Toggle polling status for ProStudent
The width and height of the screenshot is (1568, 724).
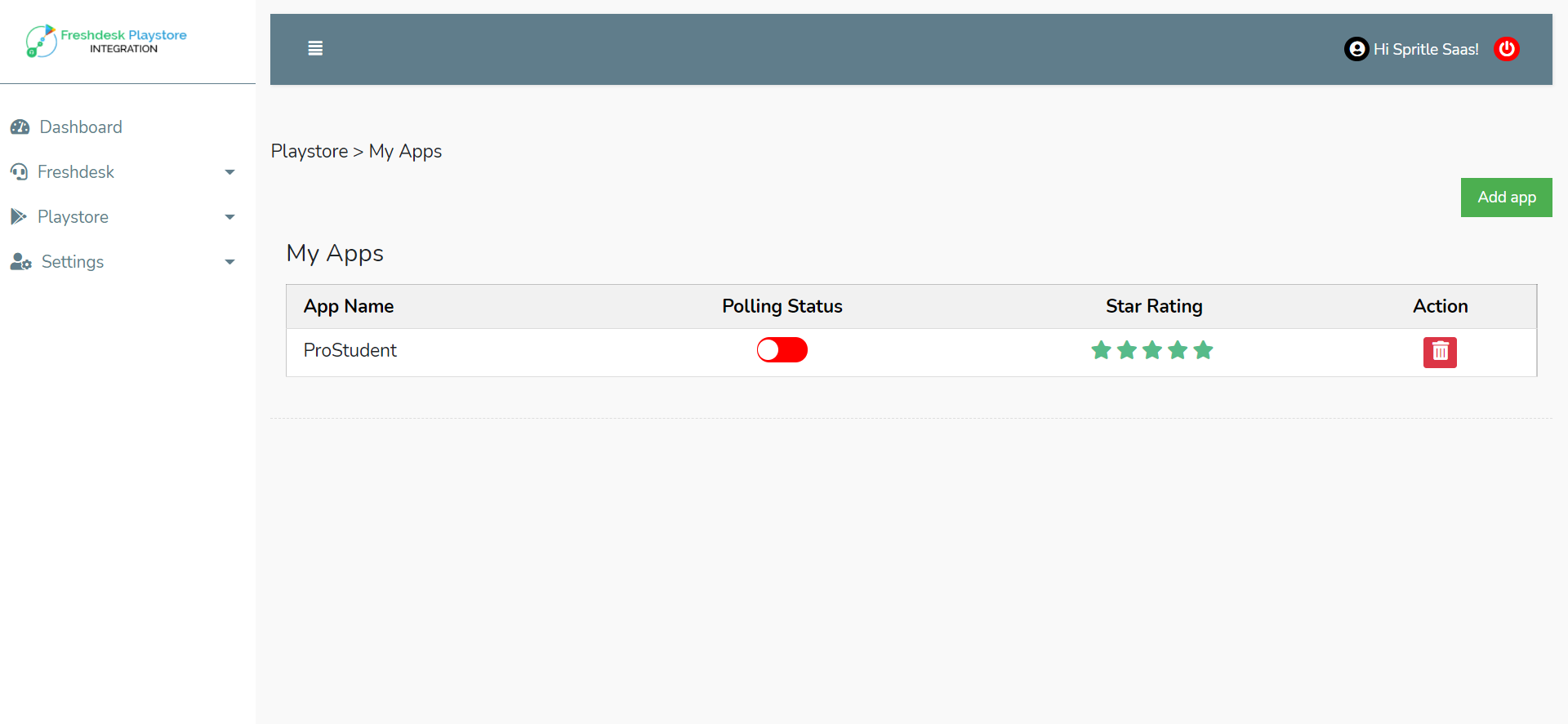(x=782, y=350)
